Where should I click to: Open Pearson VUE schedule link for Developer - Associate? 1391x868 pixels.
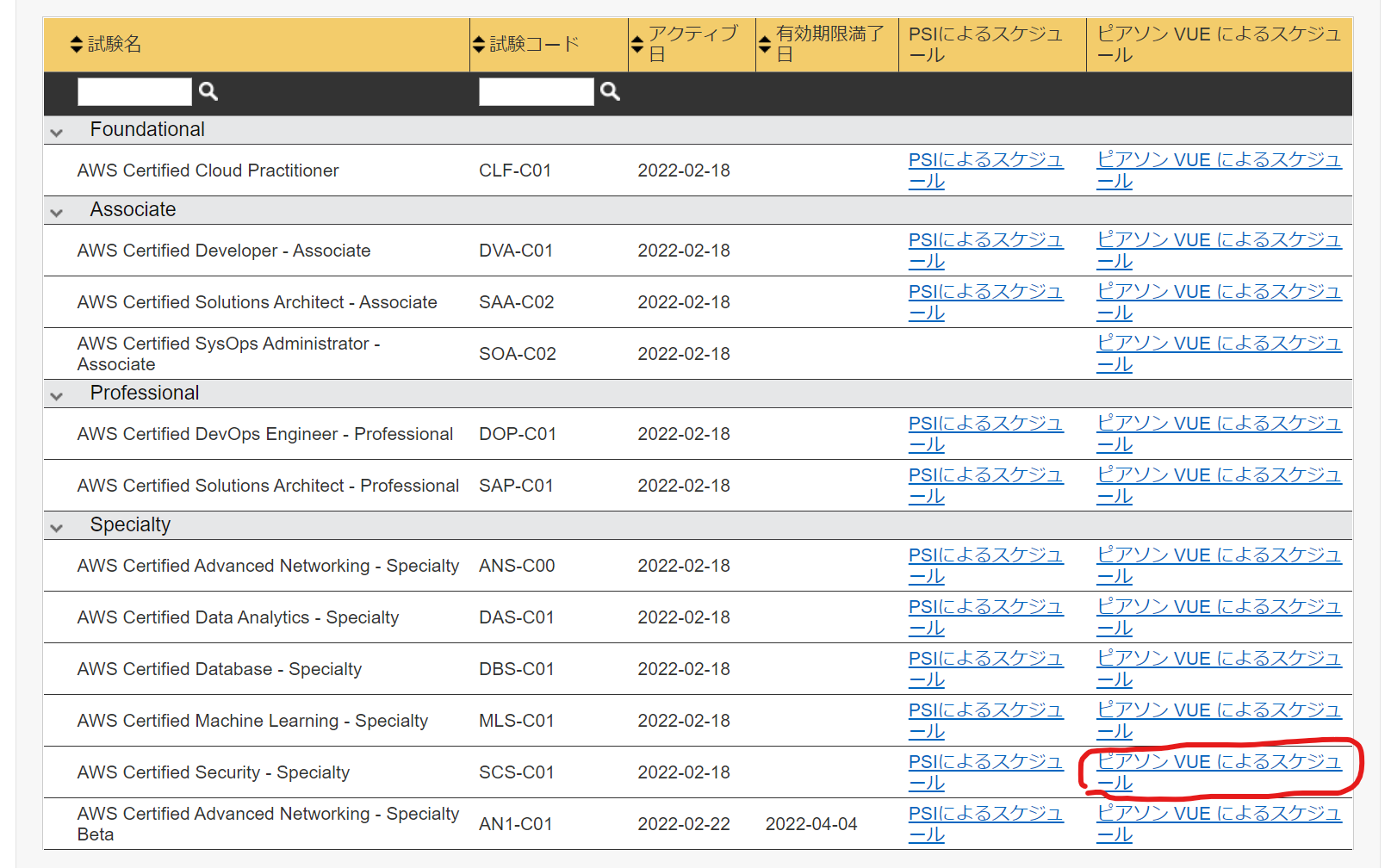(1220, 251)
